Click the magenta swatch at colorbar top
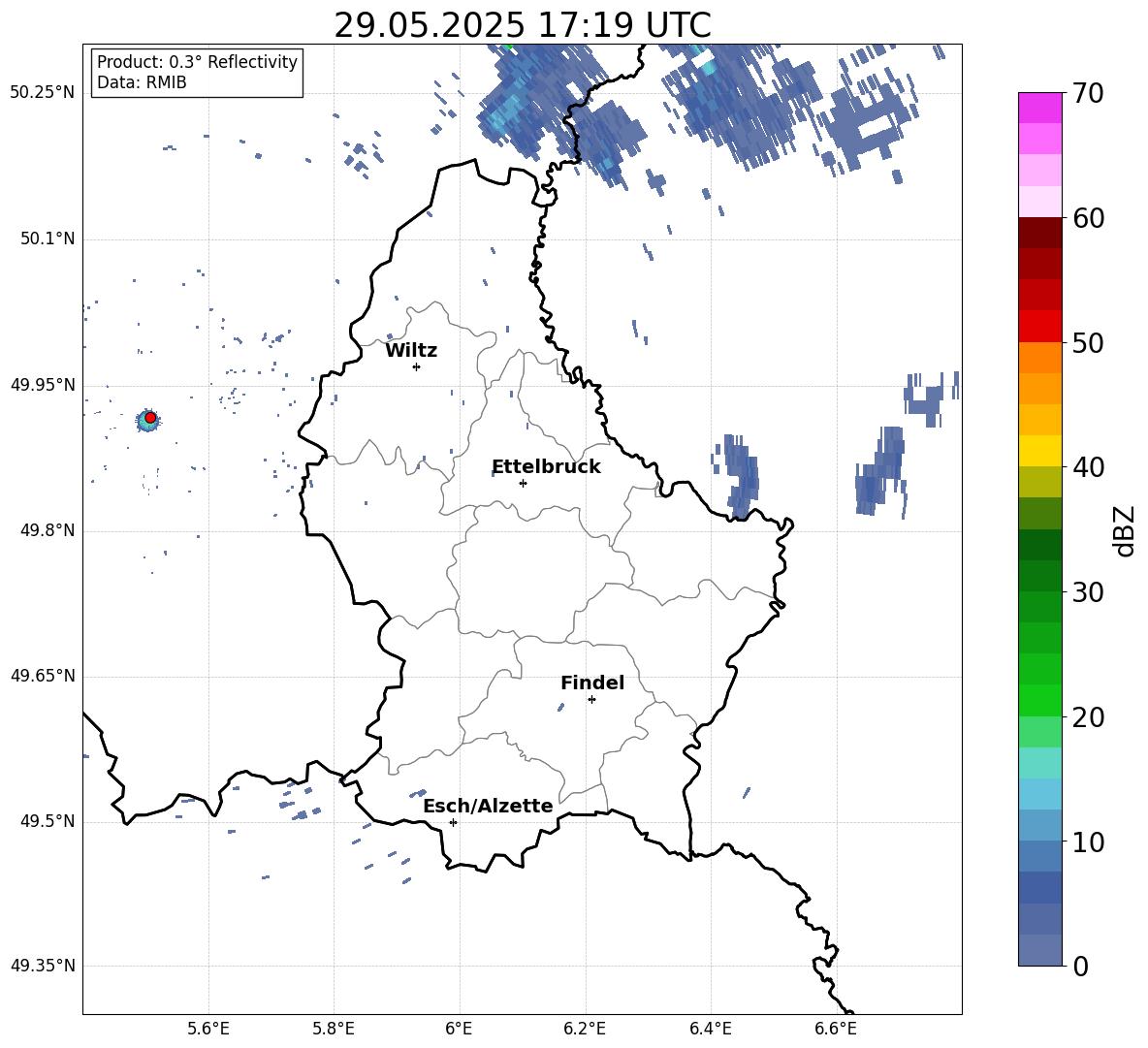The image size is (1148, 1048). point(1039,108)
